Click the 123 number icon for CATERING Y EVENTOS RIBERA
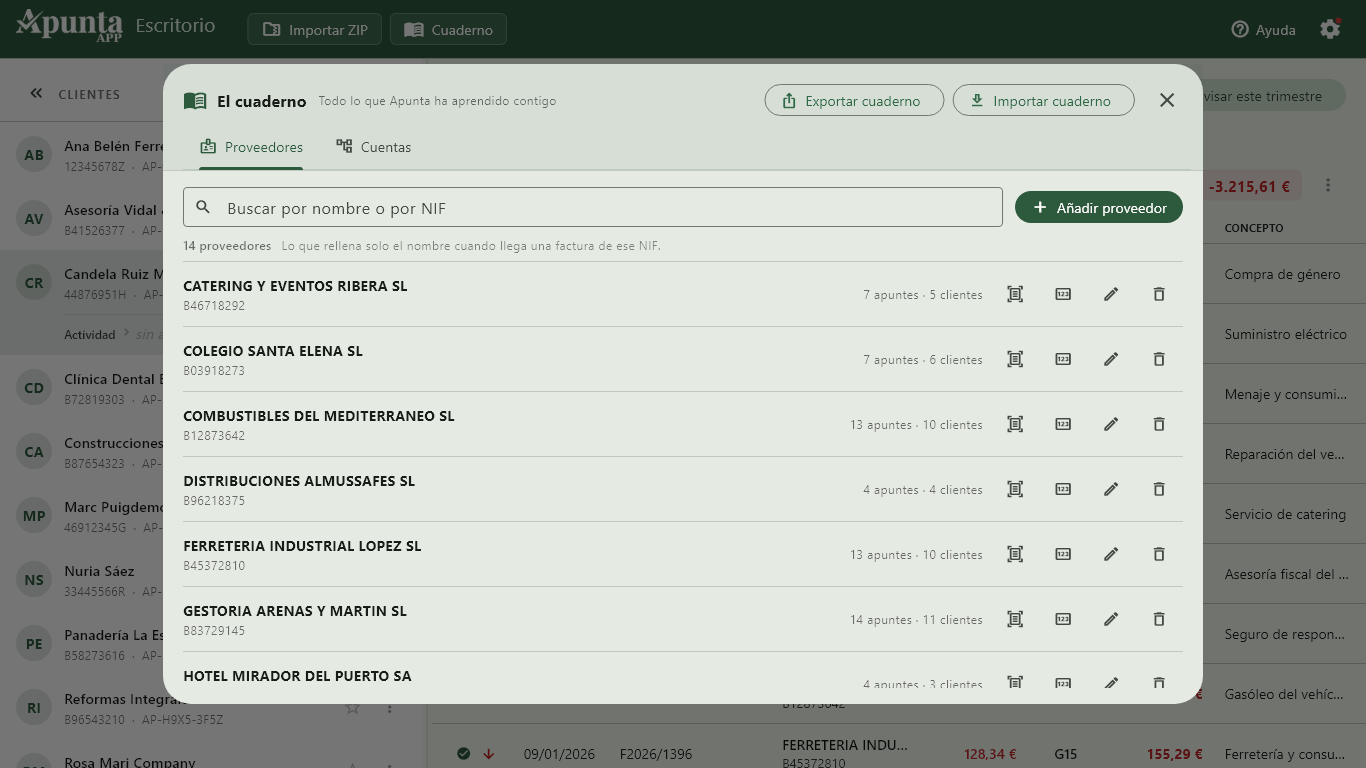 tap(1063, 294)
